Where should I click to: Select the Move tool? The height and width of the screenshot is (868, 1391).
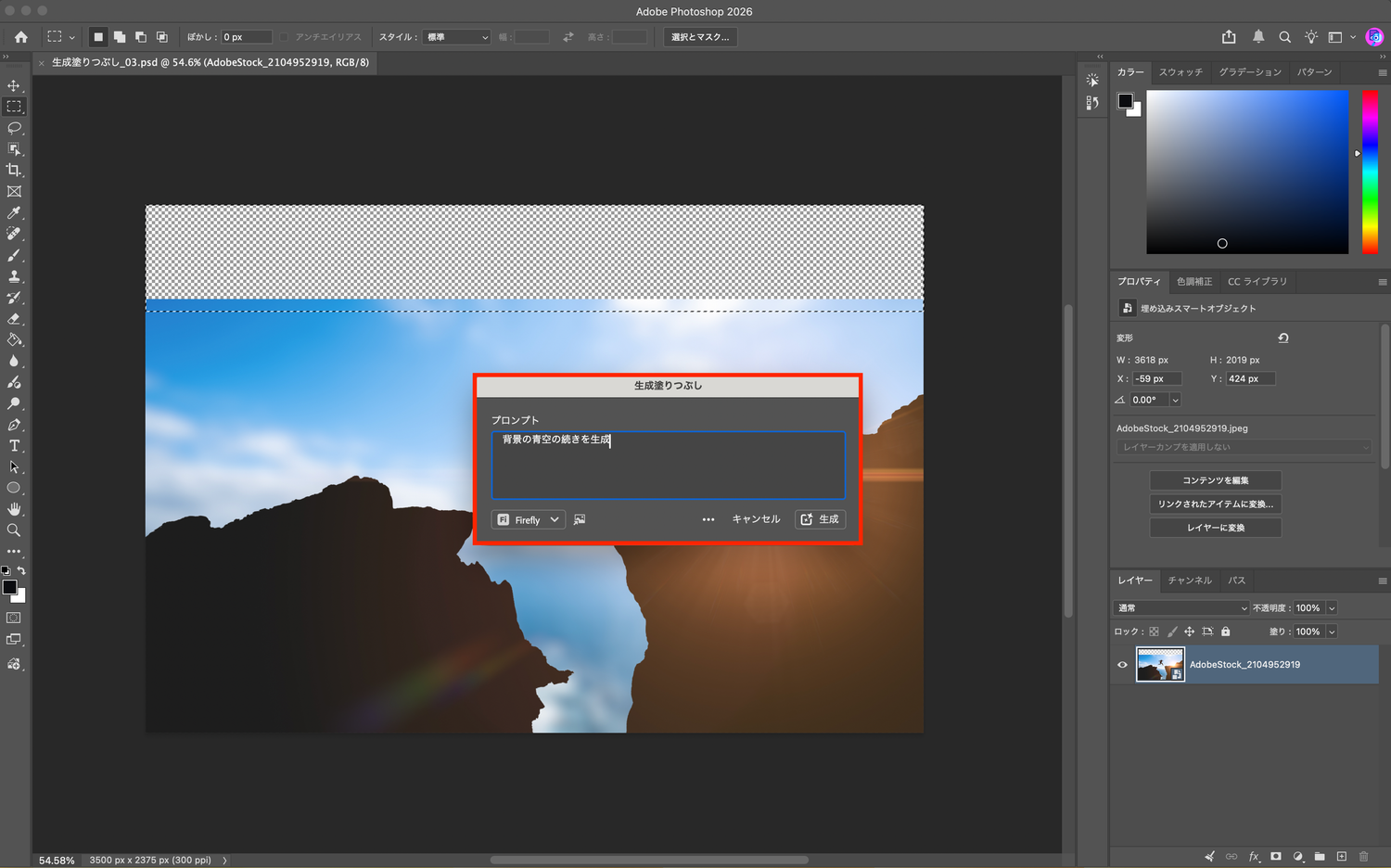pyautogui.click(x=14, y=85)
